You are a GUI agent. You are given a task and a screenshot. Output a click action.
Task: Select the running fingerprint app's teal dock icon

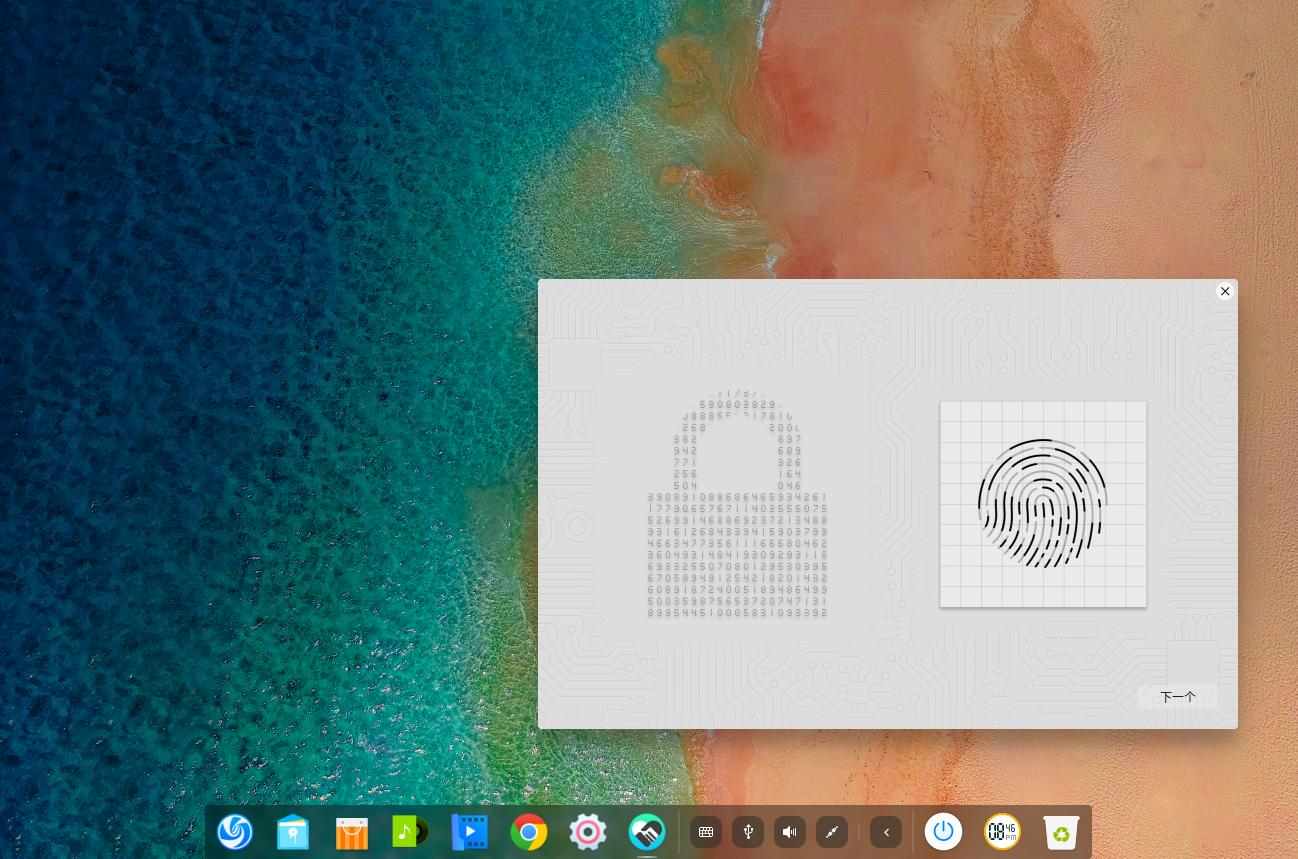647,832
